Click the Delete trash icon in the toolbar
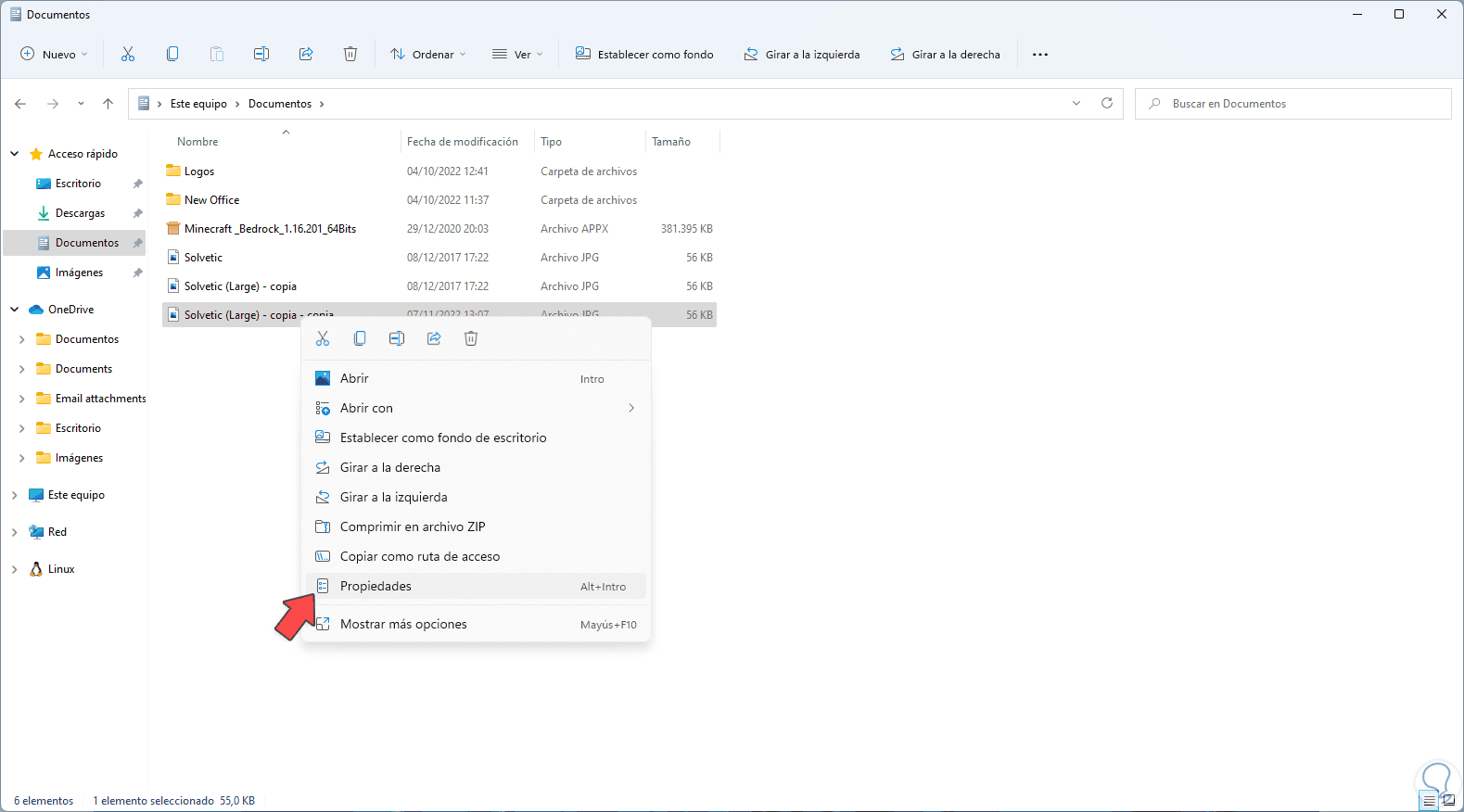The height and width of the screenshot is (812, 1464). [x=350, y=55]
